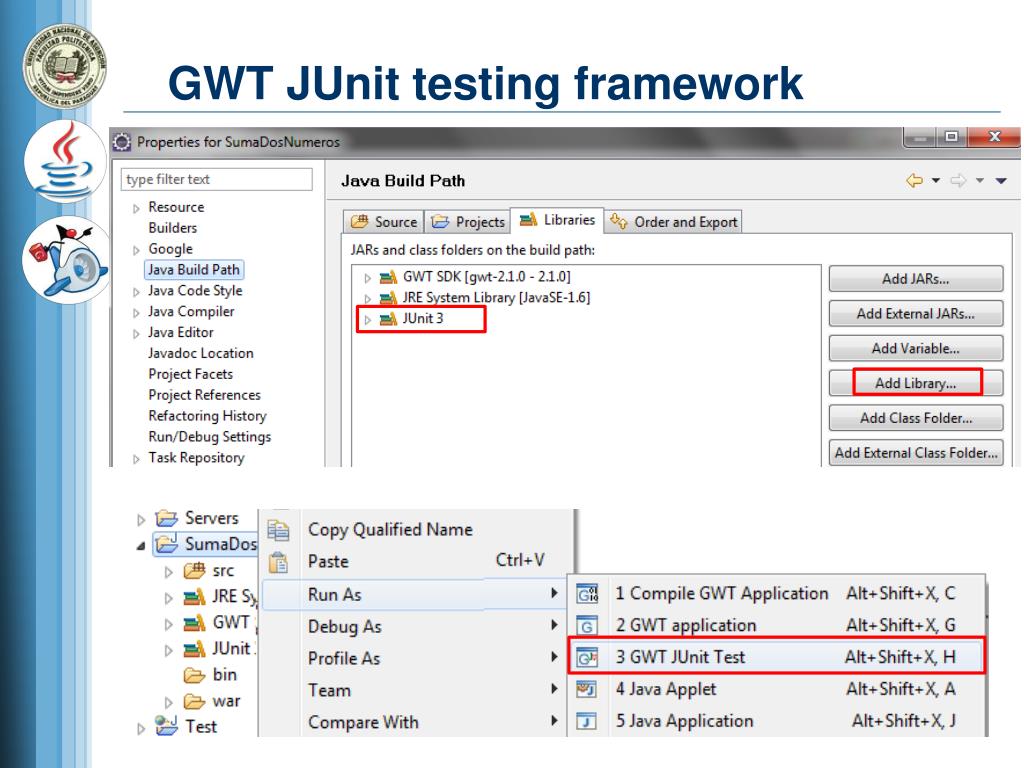1024x768 pixels.
Task: Expand the src folder node
Action: [168, 572]
